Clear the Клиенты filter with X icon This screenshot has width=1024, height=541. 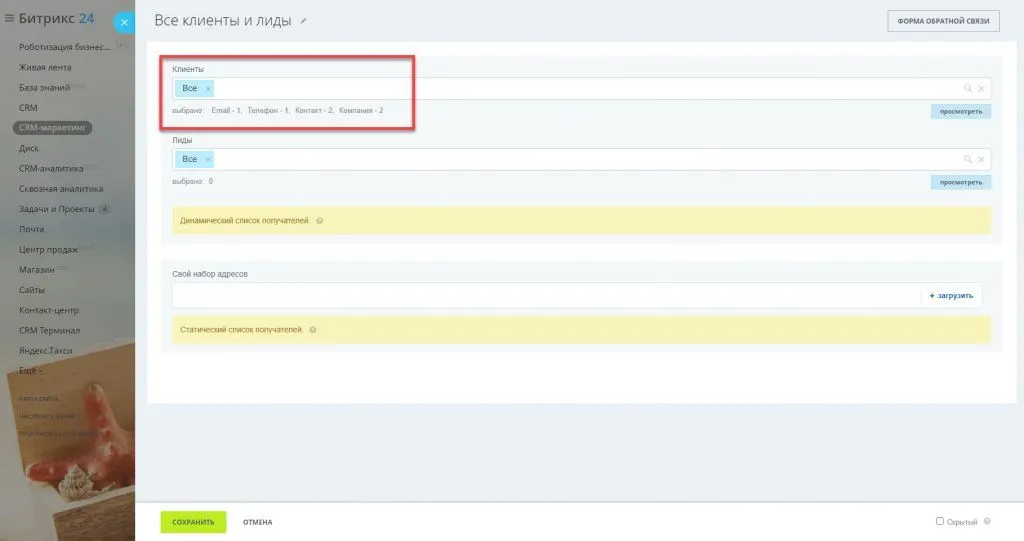[x=981, y=89]
